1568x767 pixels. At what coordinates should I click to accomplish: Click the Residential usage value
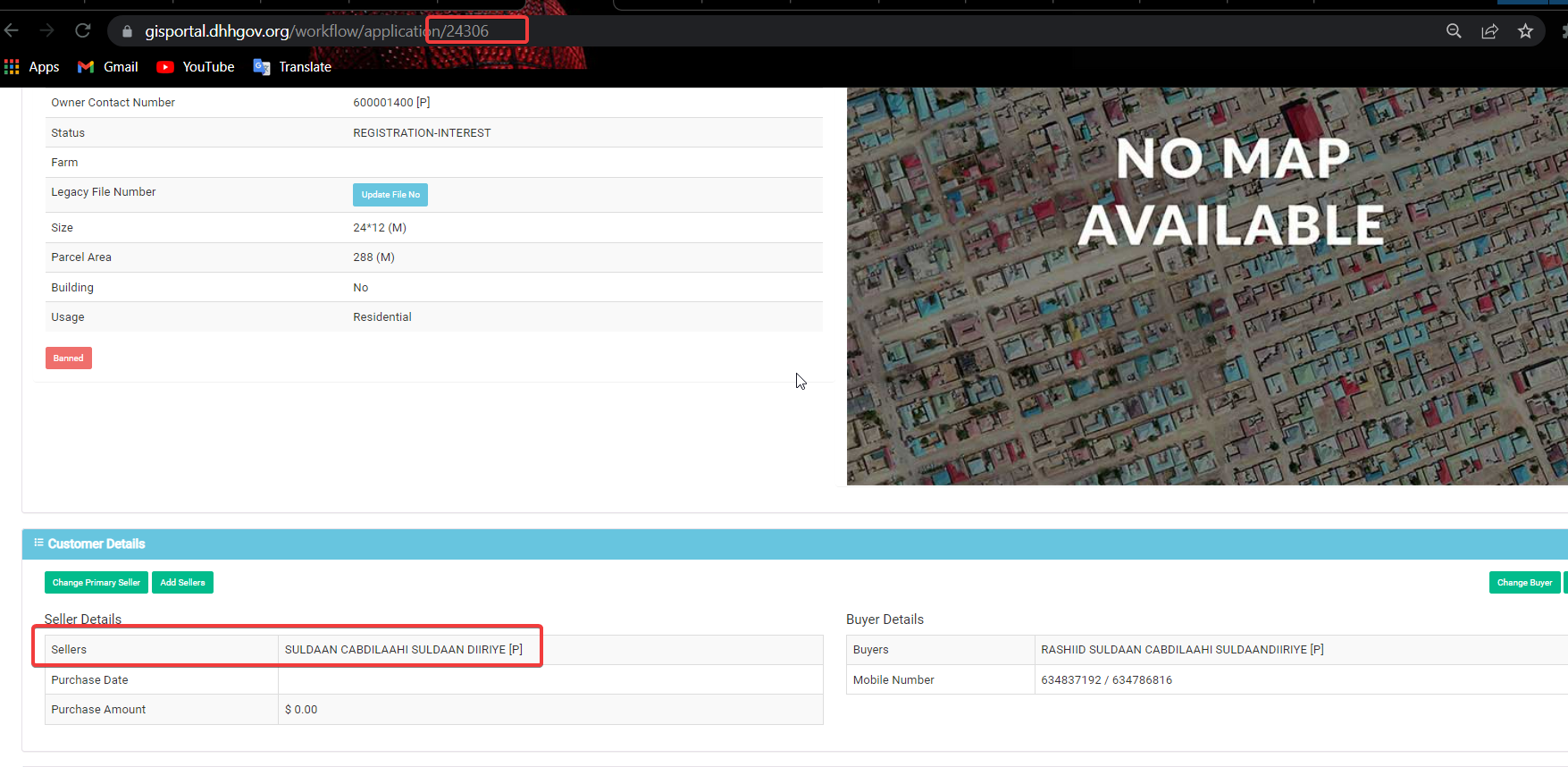coord(382,317)
